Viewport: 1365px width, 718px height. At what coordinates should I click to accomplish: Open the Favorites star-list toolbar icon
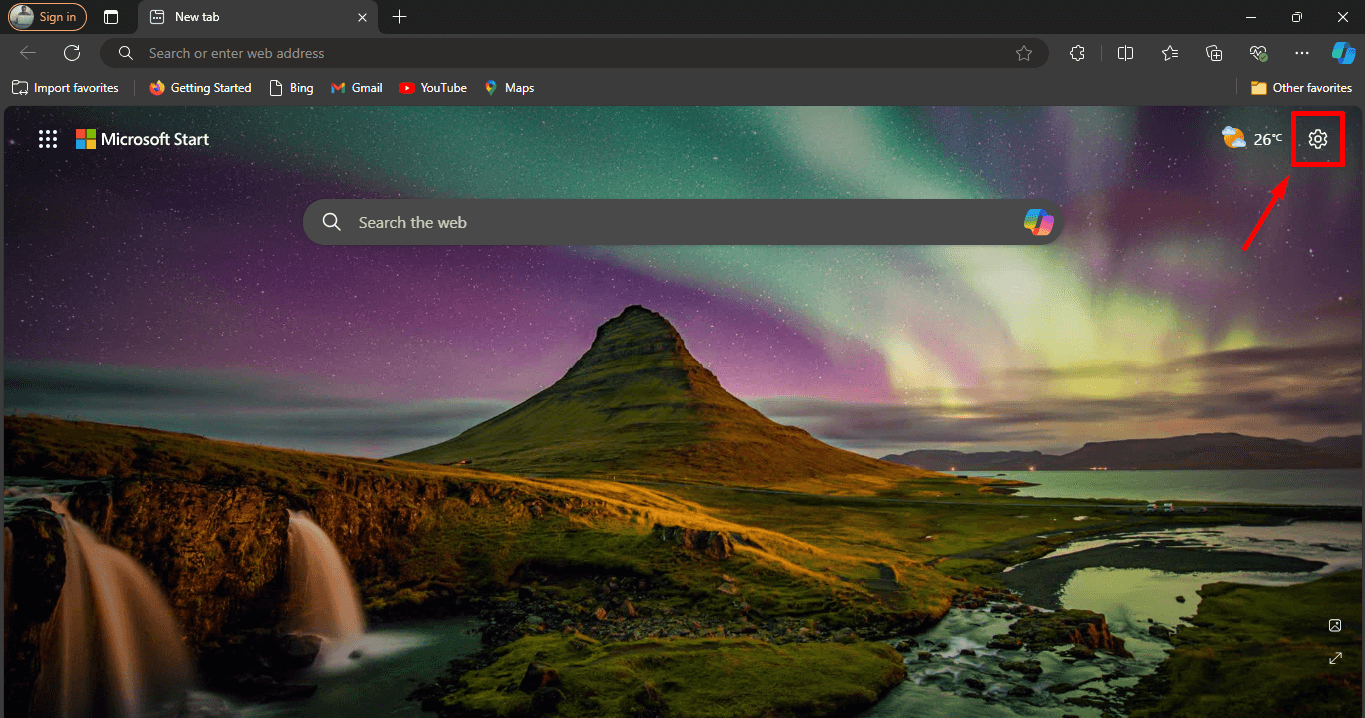(x=1170, y=53)
